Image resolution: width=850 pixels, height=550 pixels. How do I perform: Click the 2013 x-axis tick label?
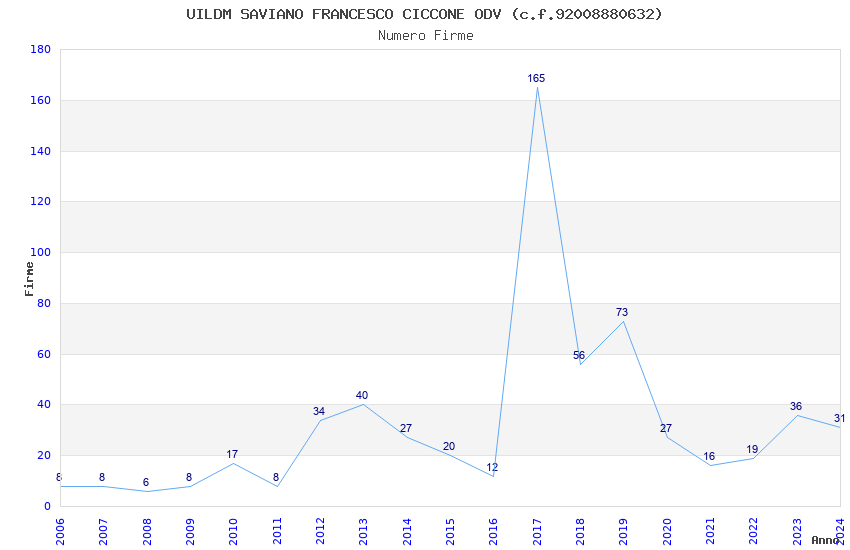[364, 532]
